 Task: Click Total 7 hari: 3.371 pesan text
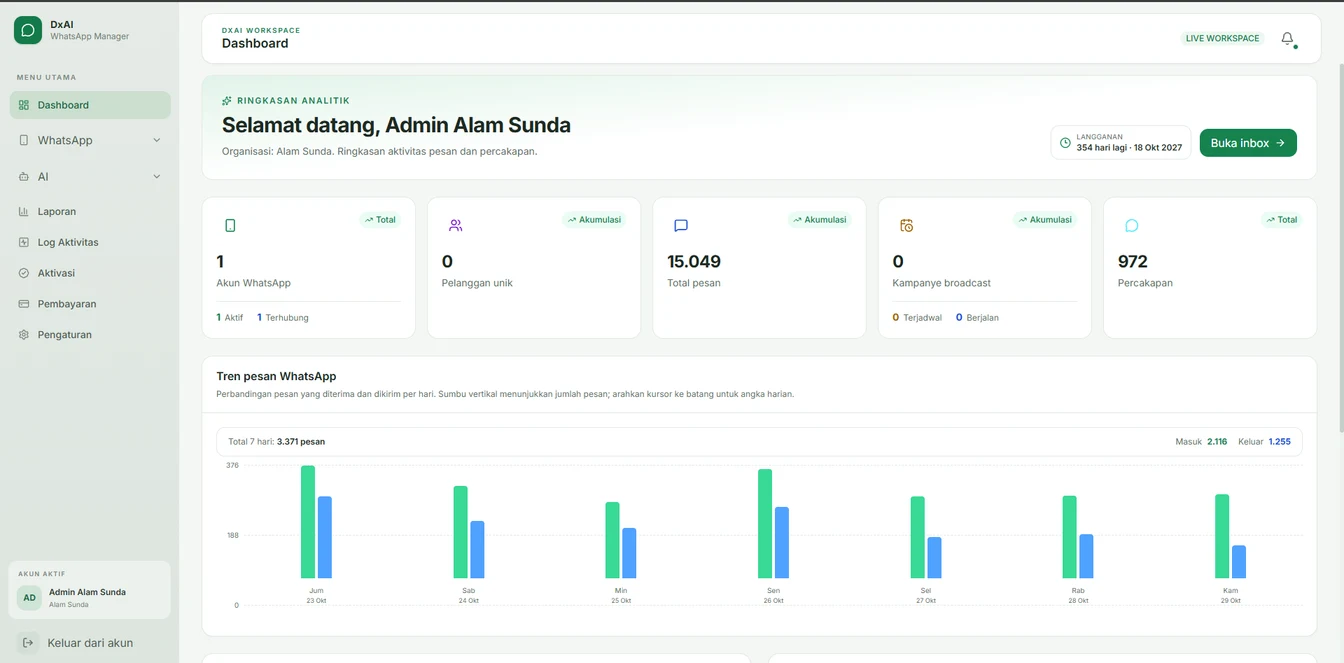pyautogui.click(x=276, y=441)
